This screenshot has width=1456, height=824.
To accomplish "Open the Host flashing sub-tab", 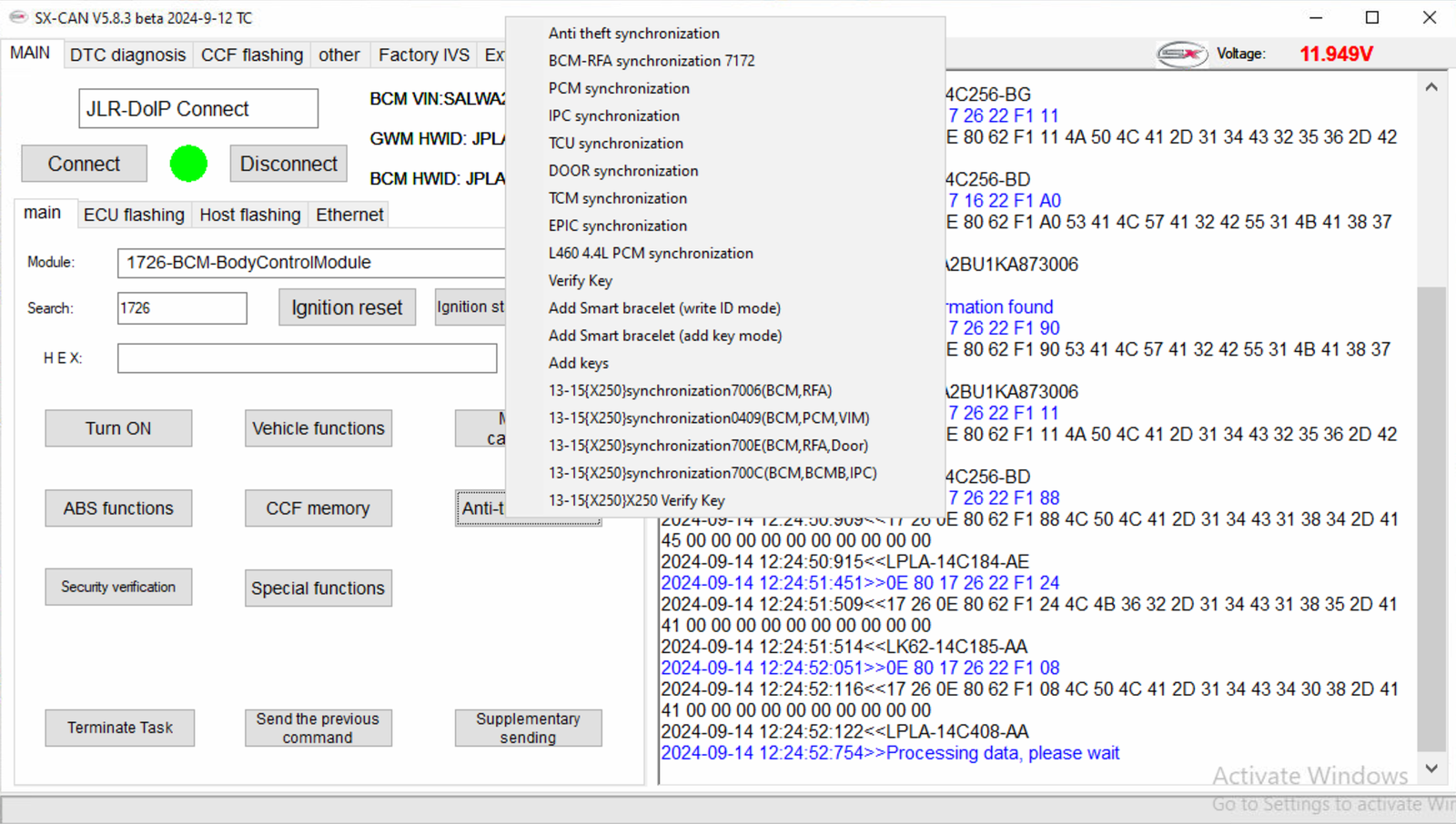I will point(250,215).
